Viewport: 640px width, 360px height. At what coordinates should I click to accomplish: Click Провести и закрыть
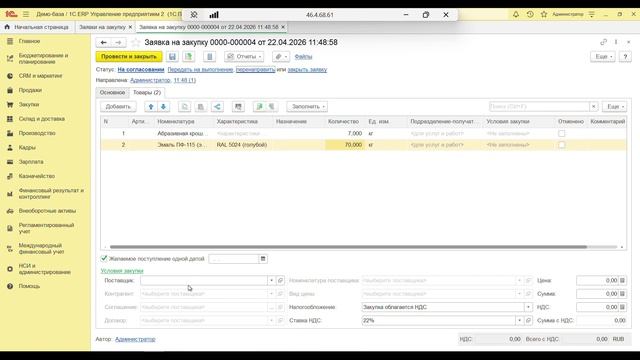point(129,56)
